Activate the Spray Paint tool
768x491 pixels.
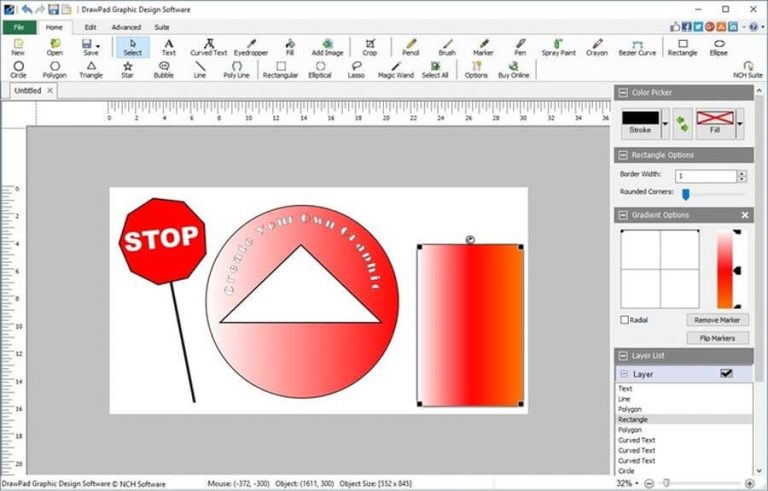pyautogui.click(x=558, y=47)
